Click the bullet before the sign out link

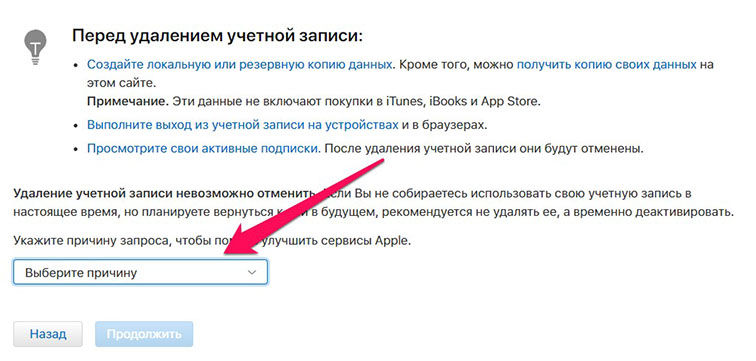(x=76, y=125)
